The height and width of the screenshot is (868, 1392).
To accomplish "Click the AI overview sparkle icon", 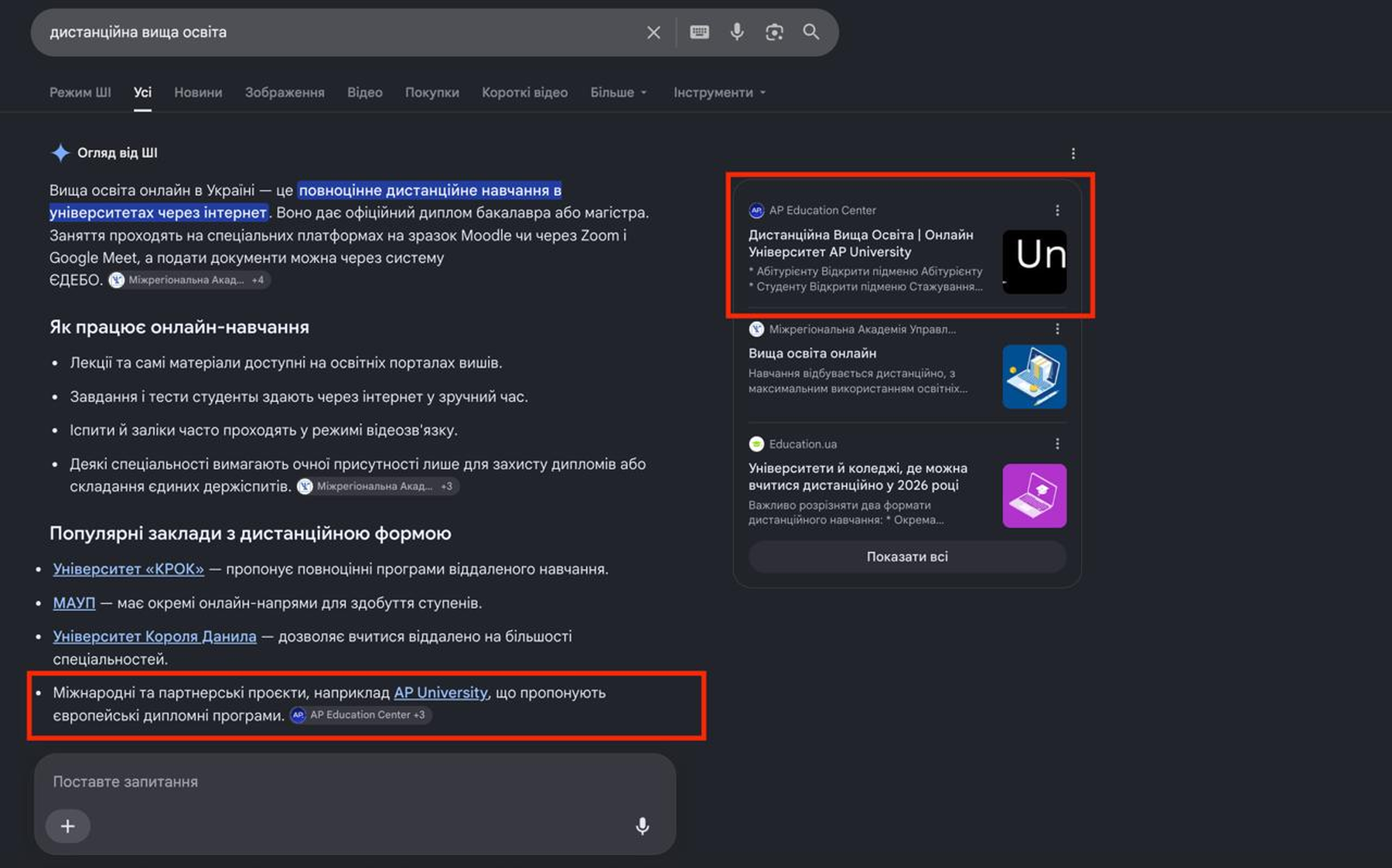I will pos(60,153).
